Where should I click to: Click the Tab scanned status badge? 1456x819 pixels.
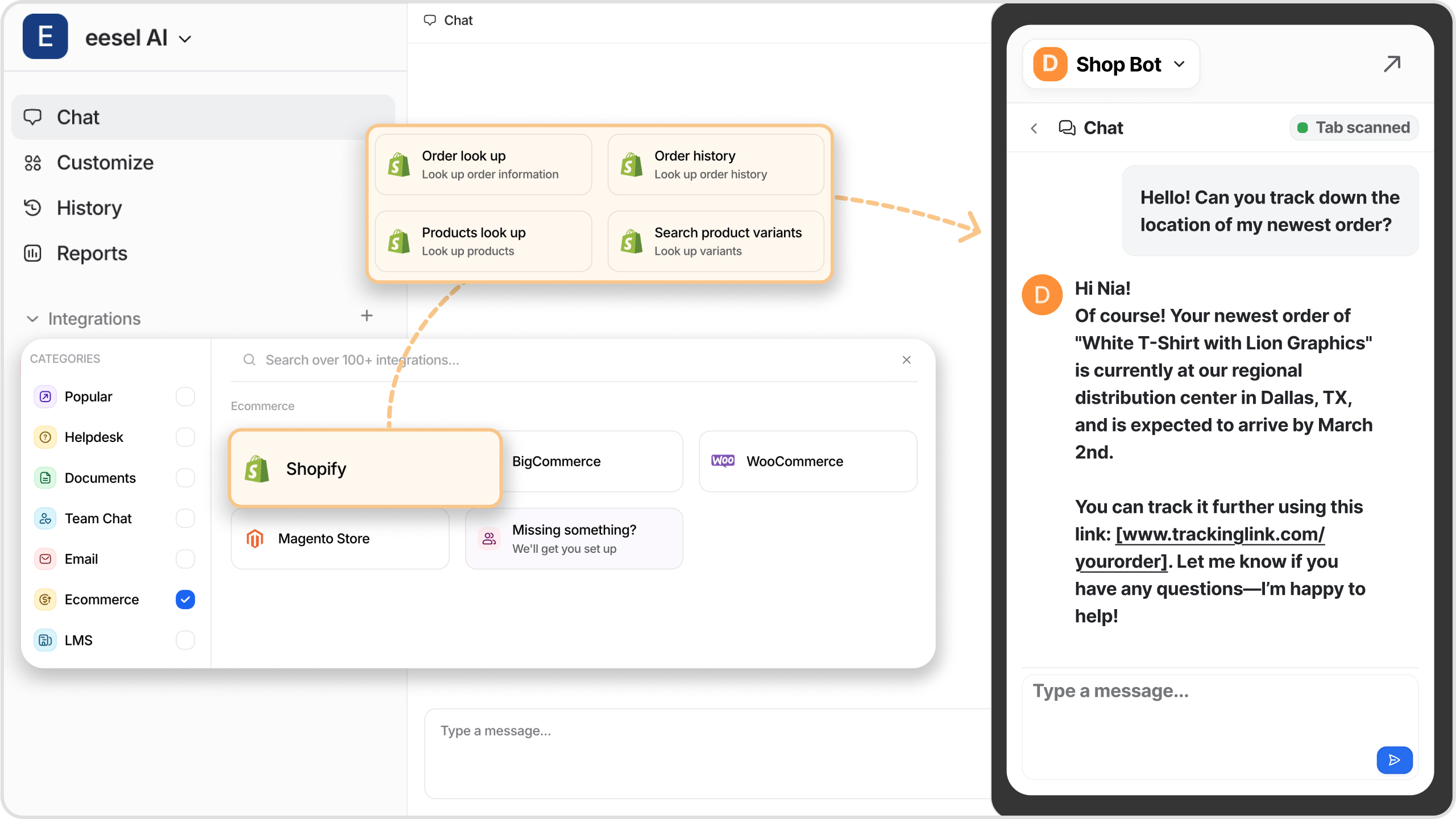pos(1354,127)
